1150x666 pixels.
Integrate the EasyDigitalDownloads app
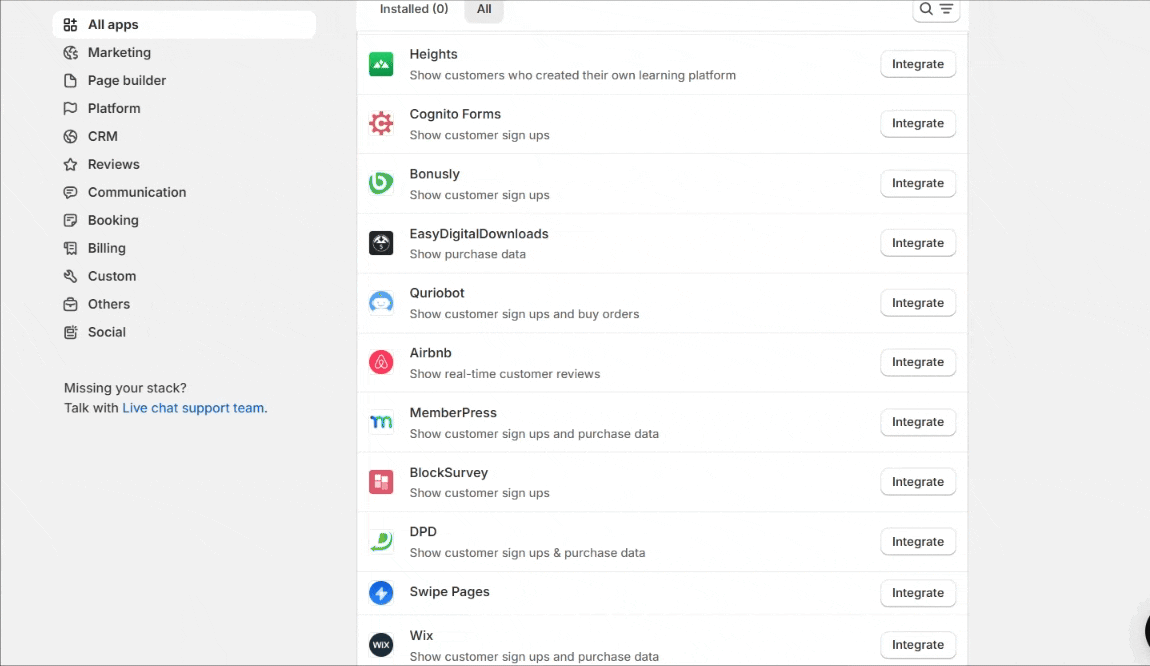click(x=917, y=243)
